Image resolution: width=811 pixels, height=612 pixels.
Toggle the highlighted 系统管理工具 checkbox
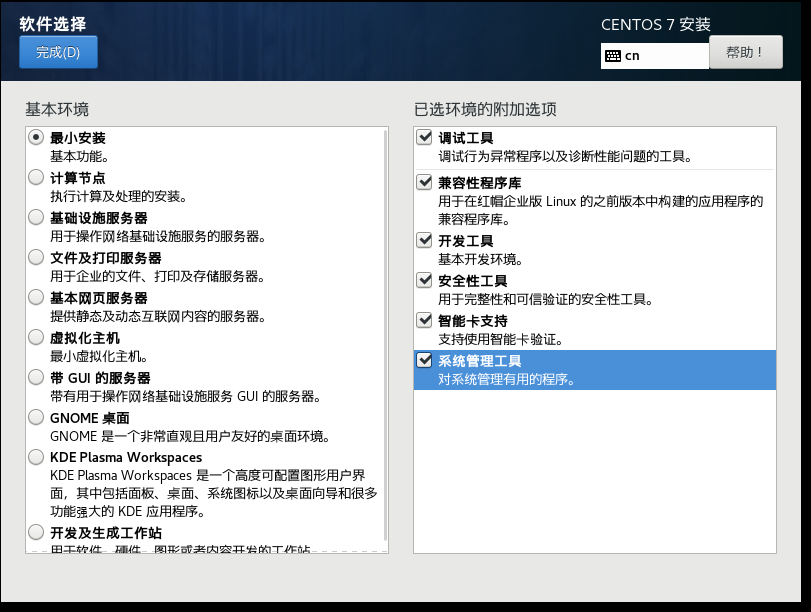424,360
